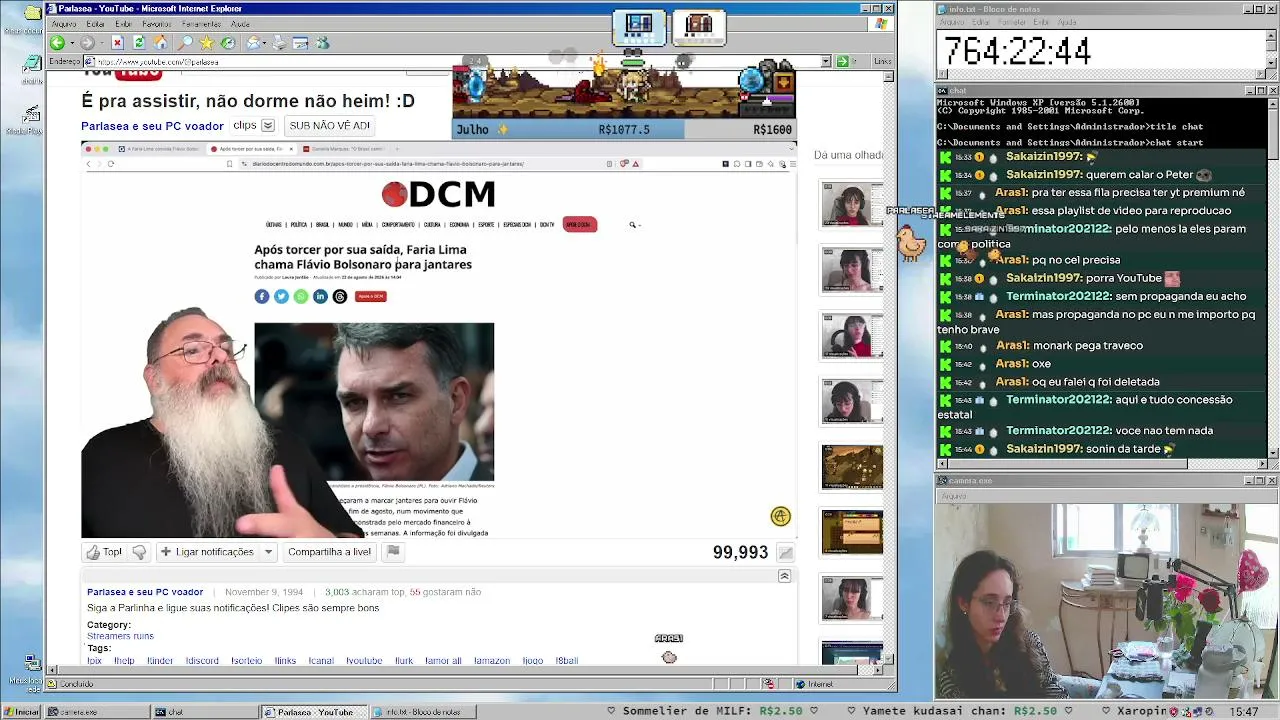Screen dimensions: 1280x720
Task: Open the Ligar notificações dropdown arrow
Action: click(x=268, y=552)
